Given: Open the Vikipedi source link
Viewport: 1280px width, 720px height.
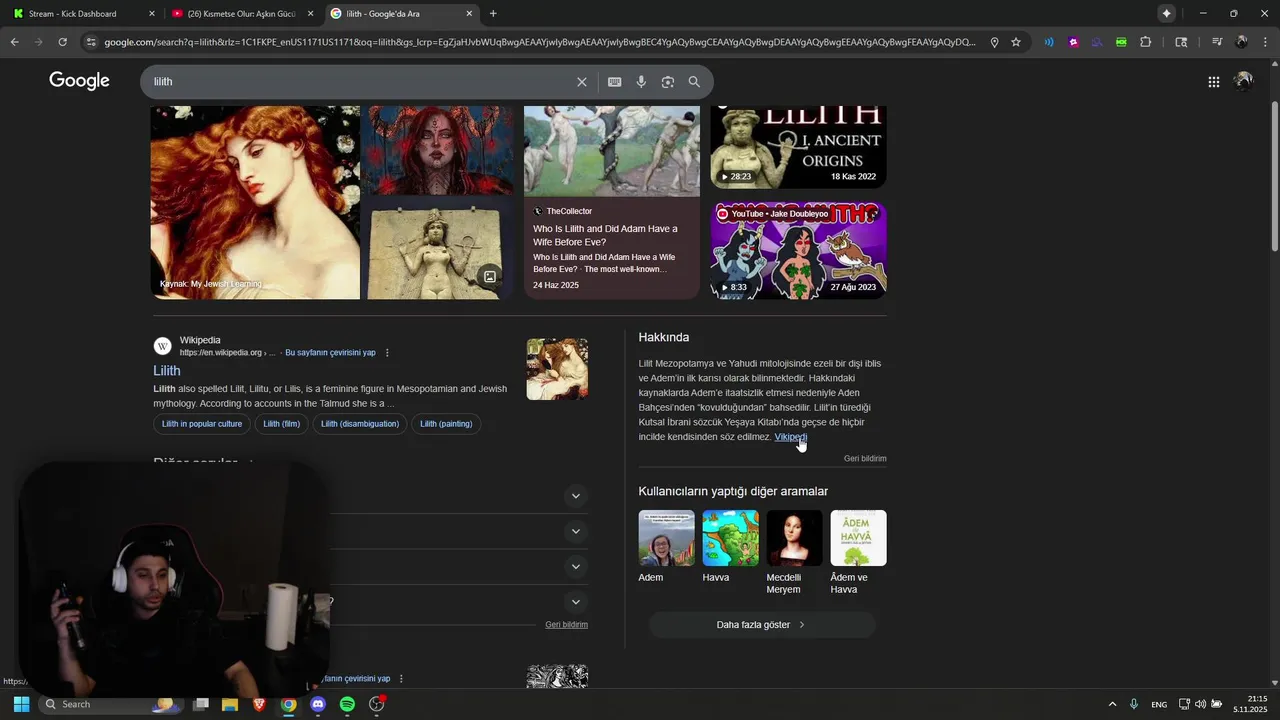Looking at the screenshot, I should coord(790,437).
